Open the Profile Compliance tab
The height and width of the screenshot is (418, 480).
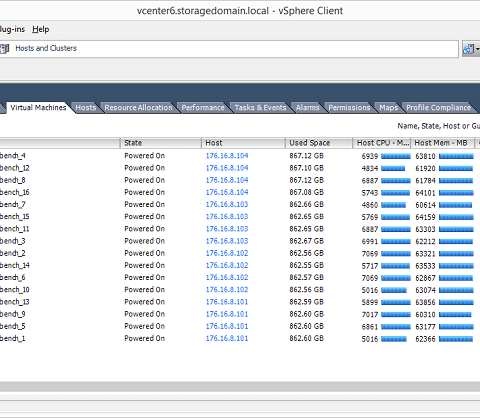click(438, 108)
